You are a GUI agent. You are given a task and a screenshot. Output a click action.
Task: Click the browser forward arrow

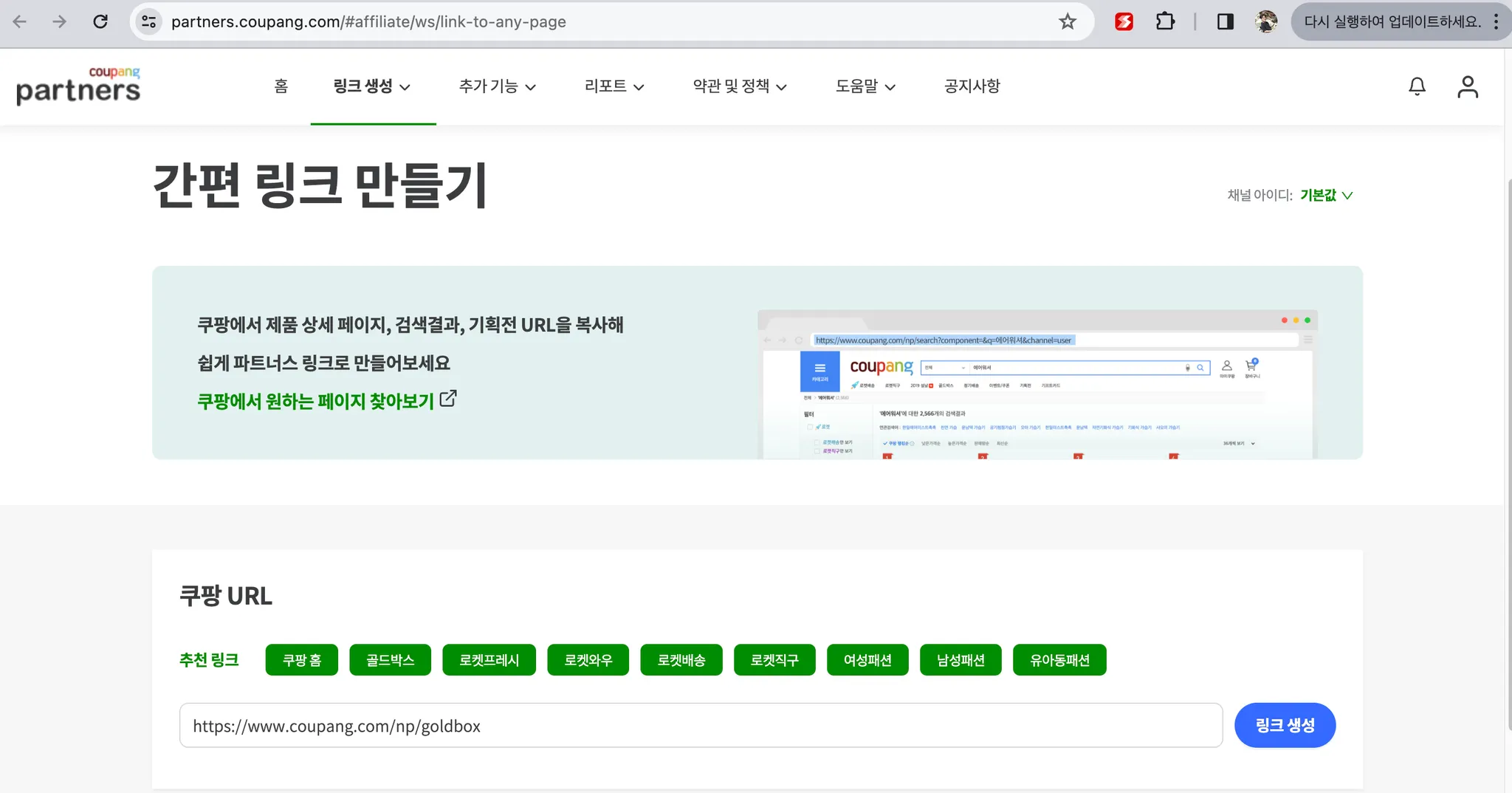(60, 21)
